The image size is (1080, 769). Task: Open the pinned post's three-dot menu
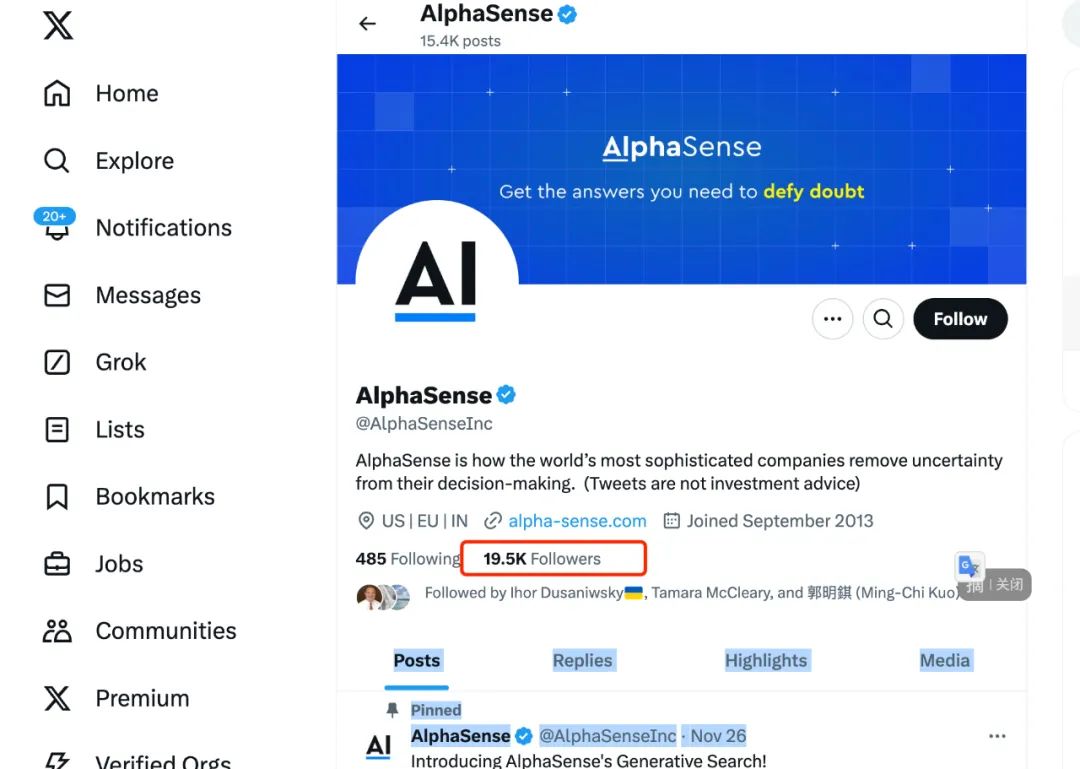tap(997, 736)
